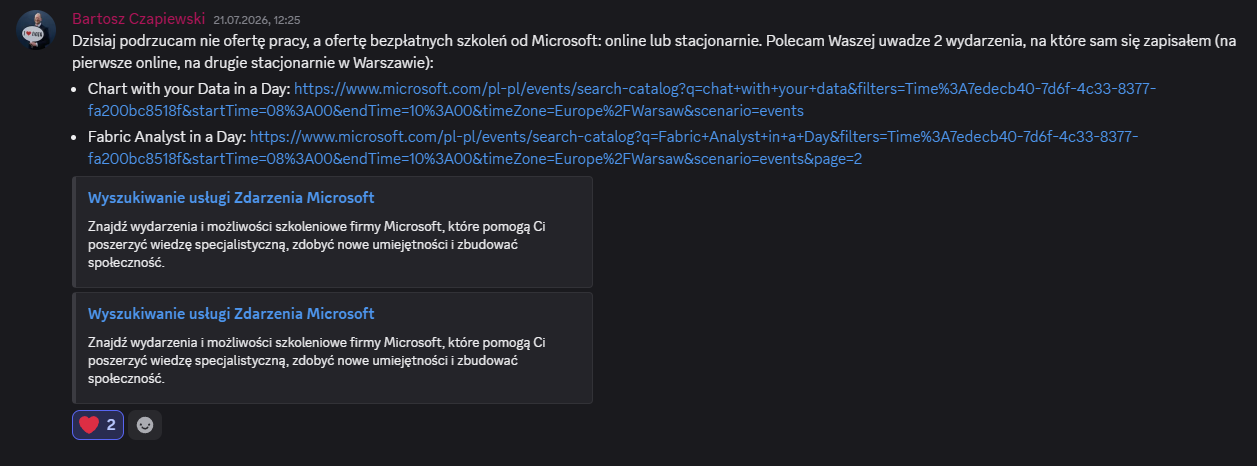This screenshot has width=1257, height=466.
Task: Click the upper embed's description text
Action: tap(317, 245)
